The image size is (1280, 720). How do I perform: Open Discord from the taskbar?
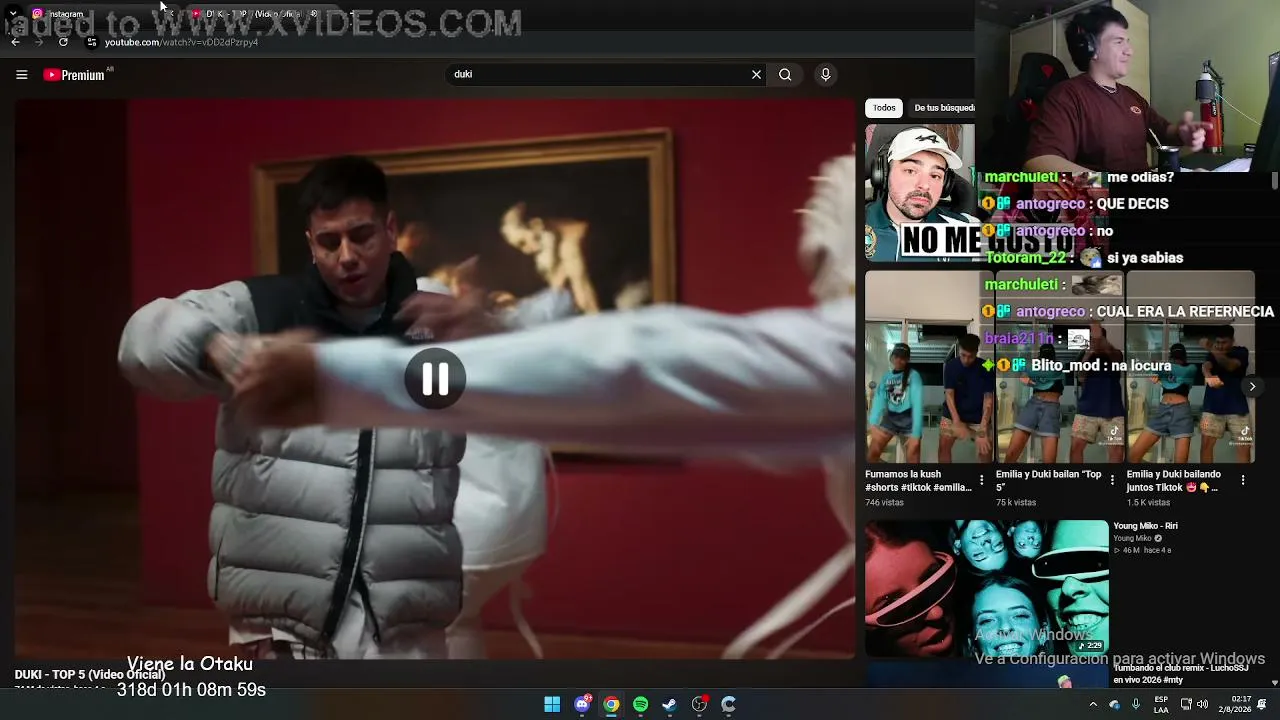click(x=582, y=704)
